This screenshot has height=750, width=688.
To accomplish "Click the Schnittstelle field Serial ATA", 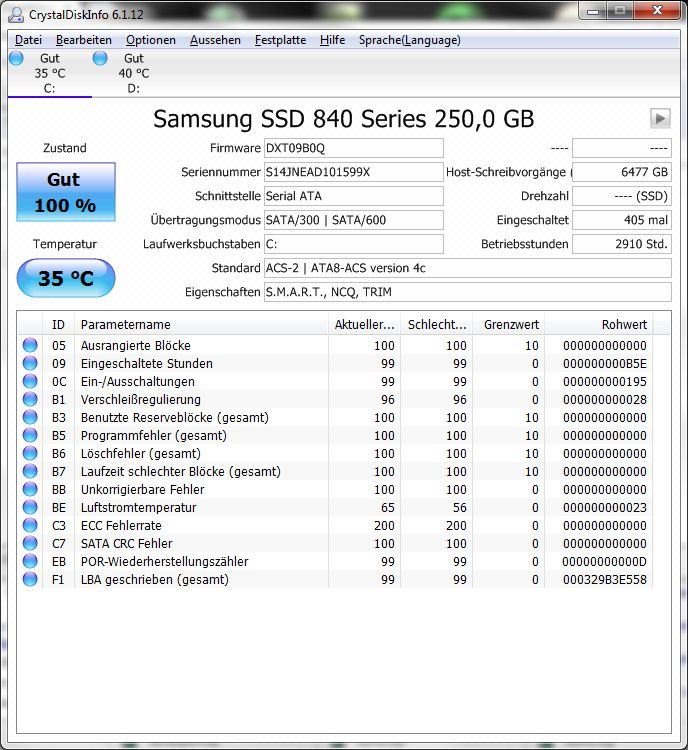I will [x=354, y=196].
